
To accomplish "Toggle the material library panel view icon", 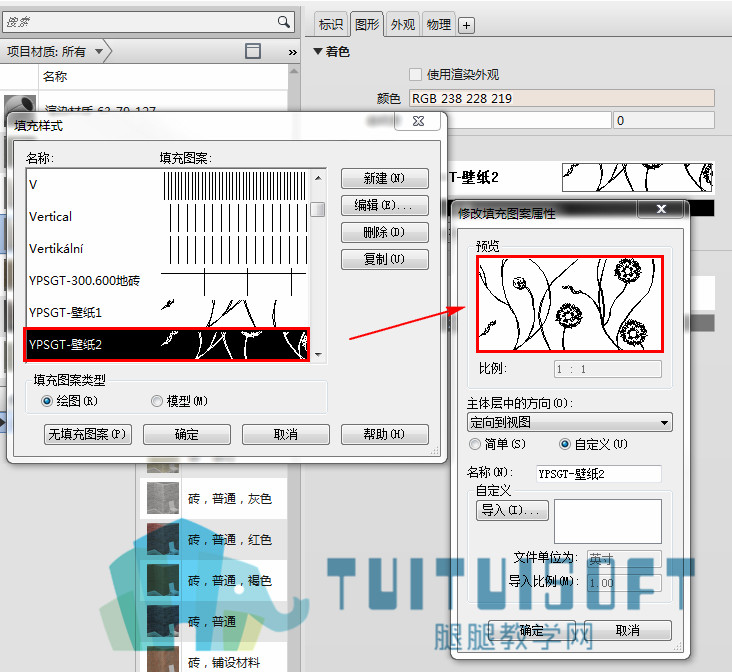I will point(253,51).
